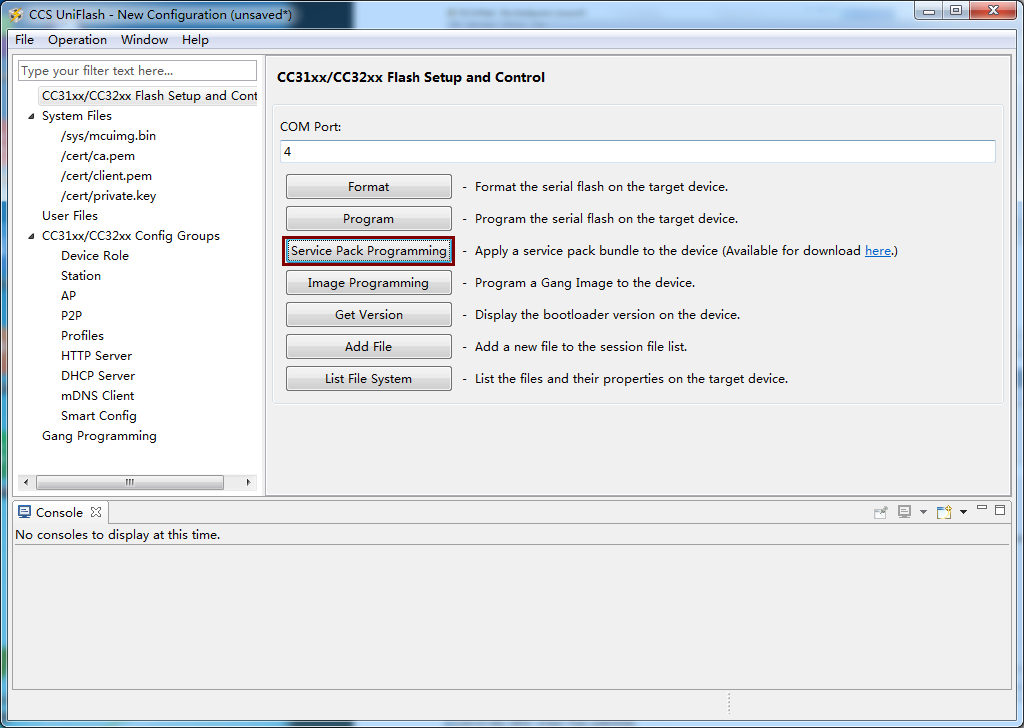Open the Help menu
The height and width of the screenshot is (728, 1024).
click(x=195, y=40)
